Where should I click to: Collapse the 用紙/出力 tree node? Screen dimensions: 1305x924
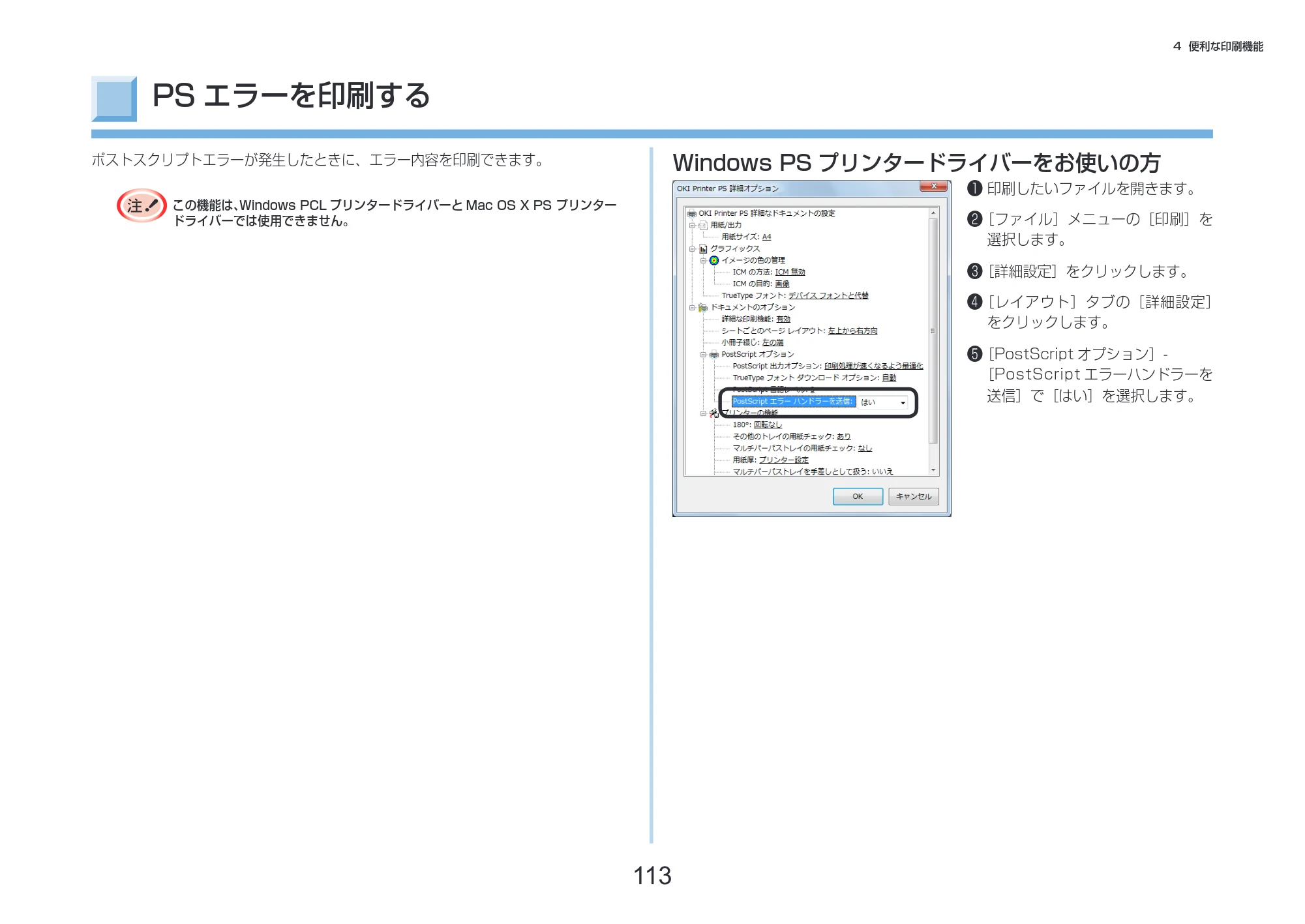point(692,225)
